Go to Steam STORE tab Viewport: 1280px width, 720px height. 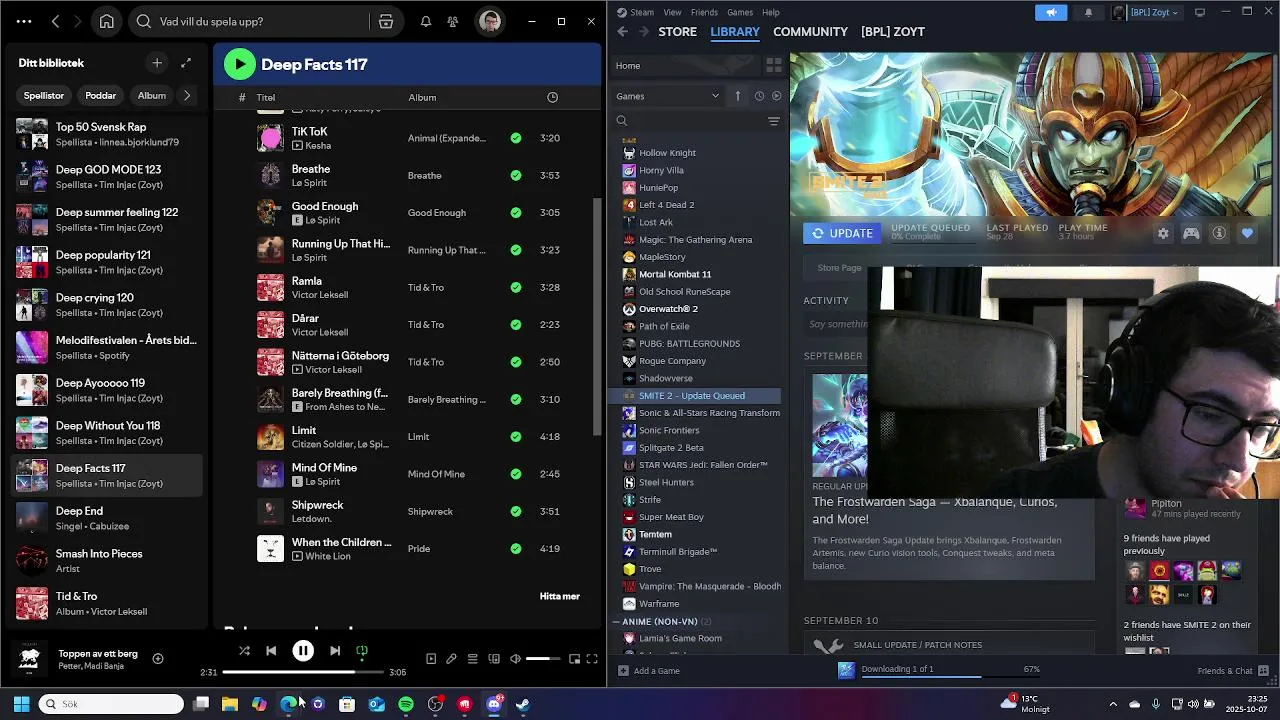click(x=677, y=32)
